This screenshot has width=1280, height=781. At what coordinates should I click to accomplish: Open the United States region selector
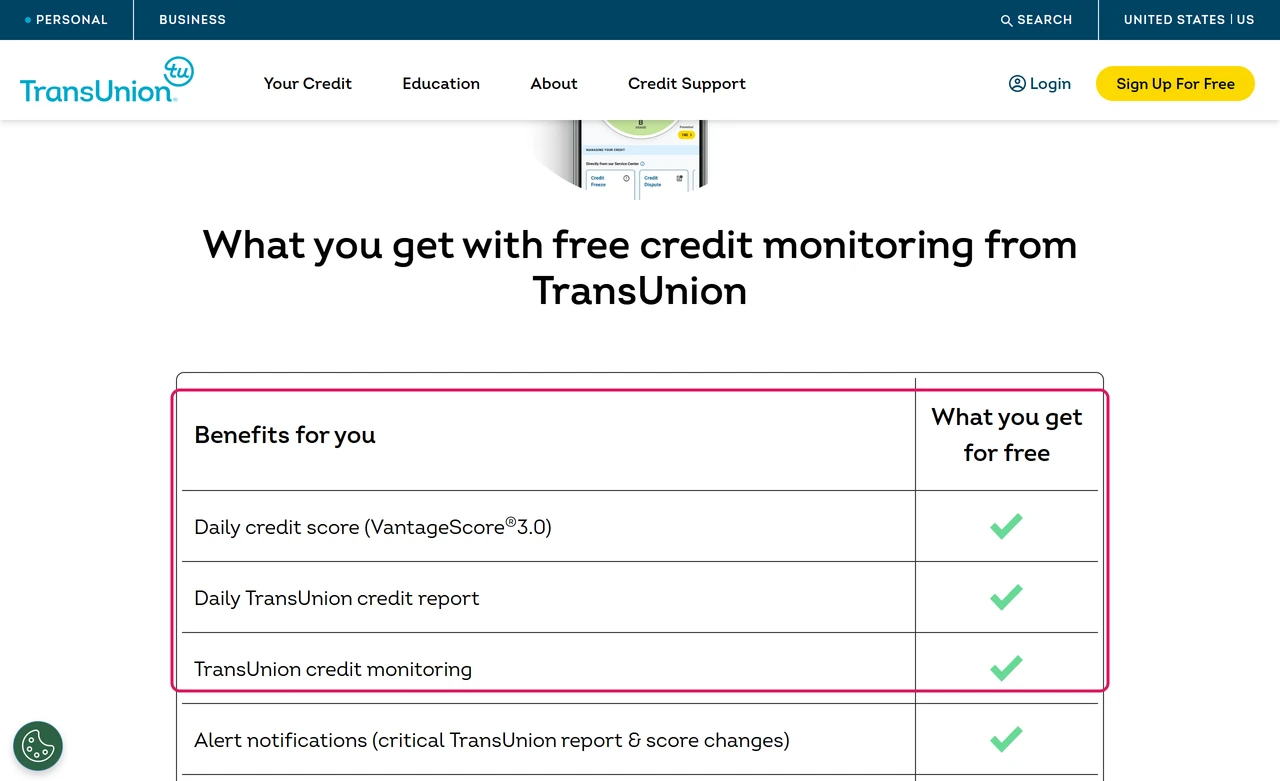coord(1189,20)
